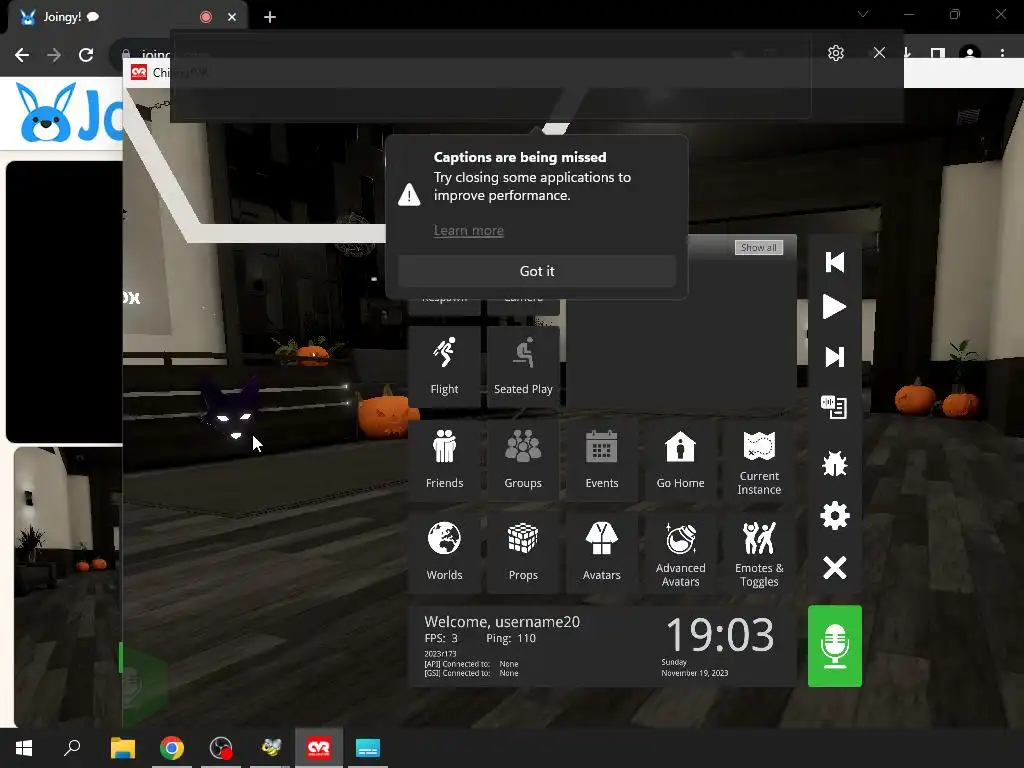Open the voice-to-text captions icon
The image size is (1024, 768).
click(x=834, y=407)
